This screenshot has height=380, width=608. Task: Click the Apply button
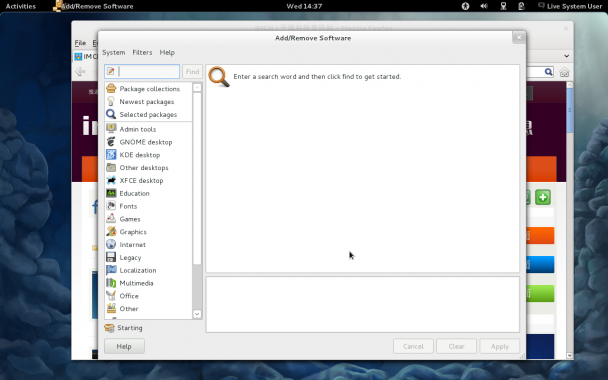[x=500, y=346]
